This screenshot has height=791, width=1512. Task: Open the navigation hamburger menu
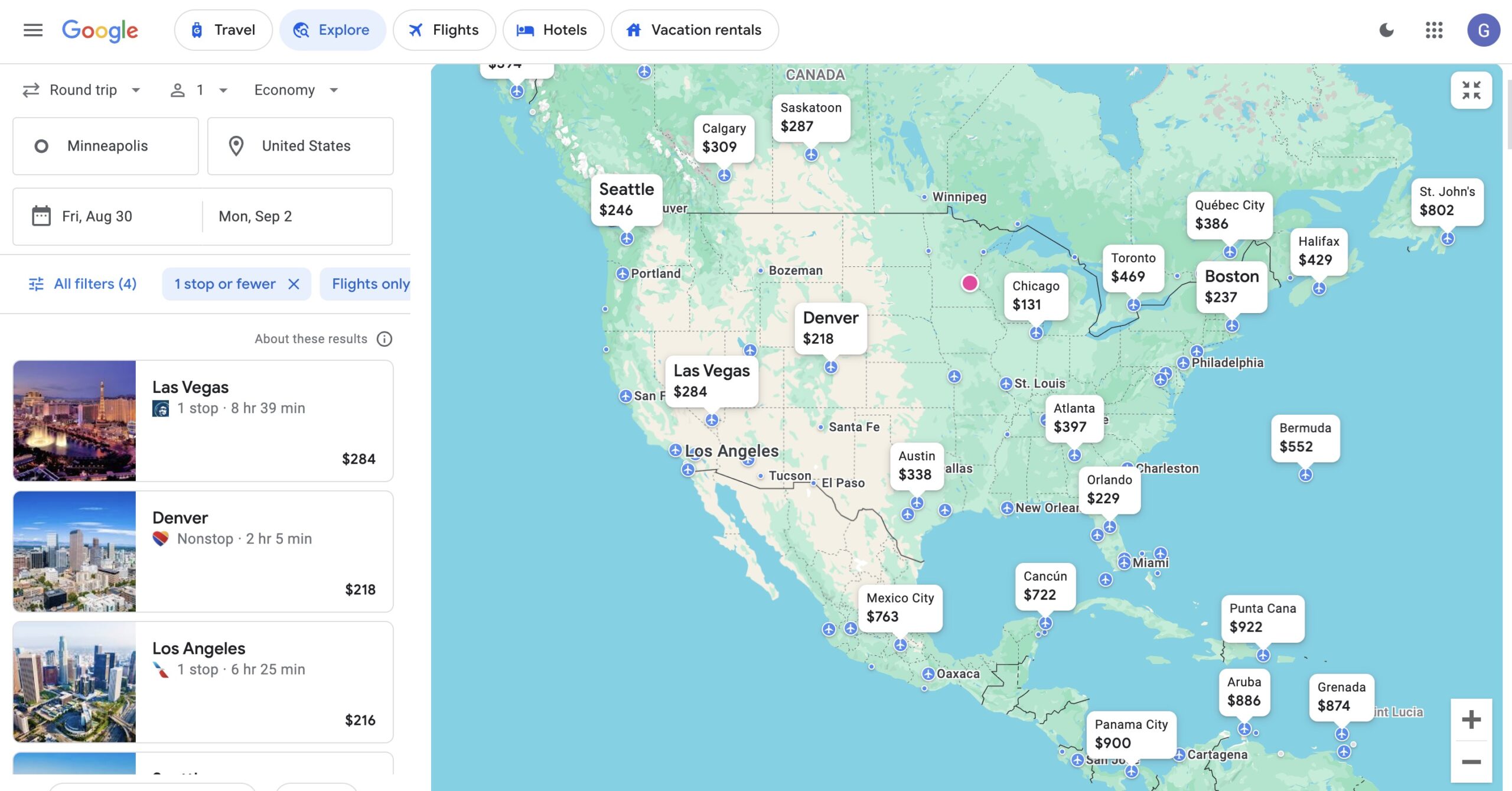32,30
